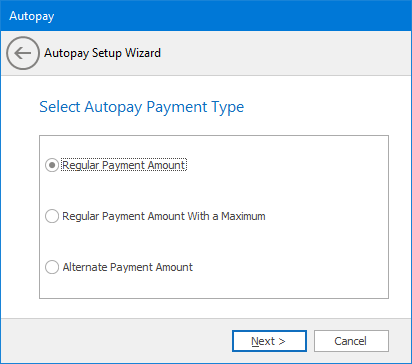This screenshot has width=412, height=364.
Task: Click the Select Autopay Payment Type heading
Action: [x=142, y=107]
